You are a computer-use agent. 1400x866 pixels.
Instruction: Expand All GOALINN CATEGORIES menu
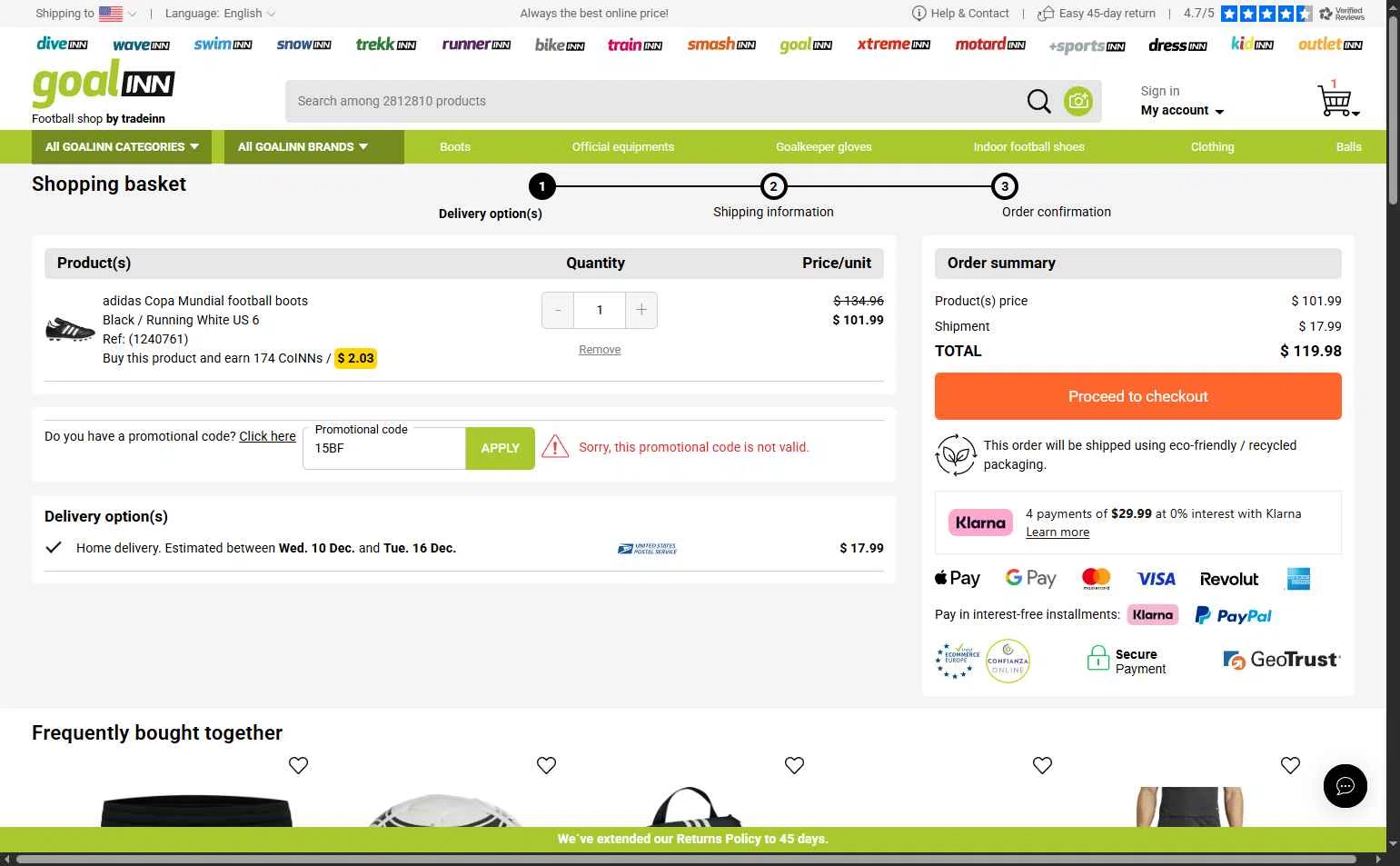[x=123, y=147]
